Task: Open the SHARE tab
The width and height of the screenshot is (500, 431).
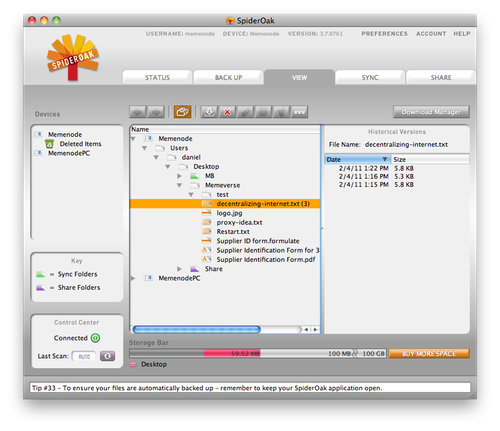Action: pyautogui.click(x=441, y=77)
